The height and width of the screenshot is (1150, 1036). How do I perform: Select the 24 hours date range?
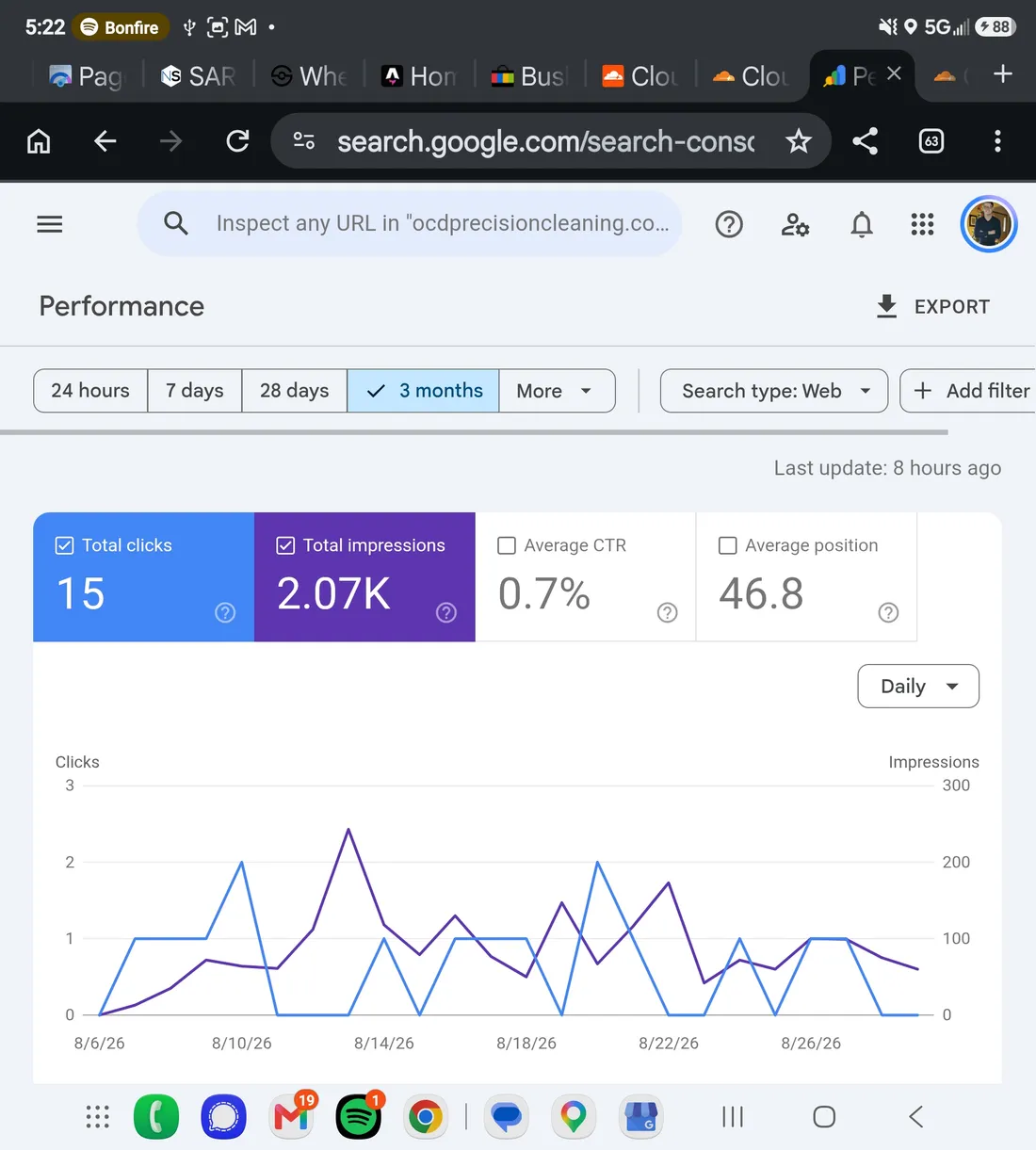click(90, 391)
